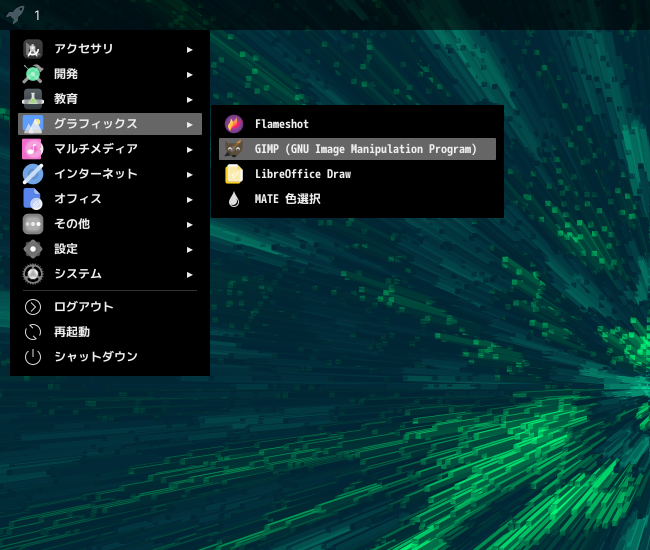
Task: Click the rocket launcher icon in panel
Action: (15, 15)
